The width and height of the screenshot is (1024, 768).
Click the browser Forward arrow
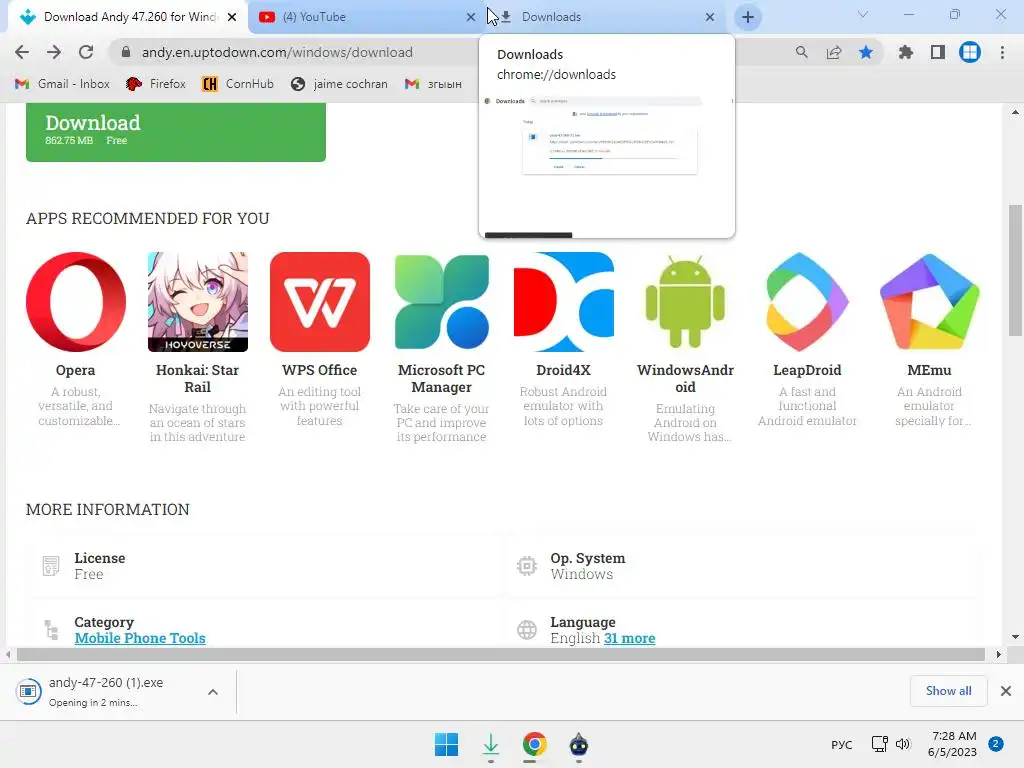(54, 52)
